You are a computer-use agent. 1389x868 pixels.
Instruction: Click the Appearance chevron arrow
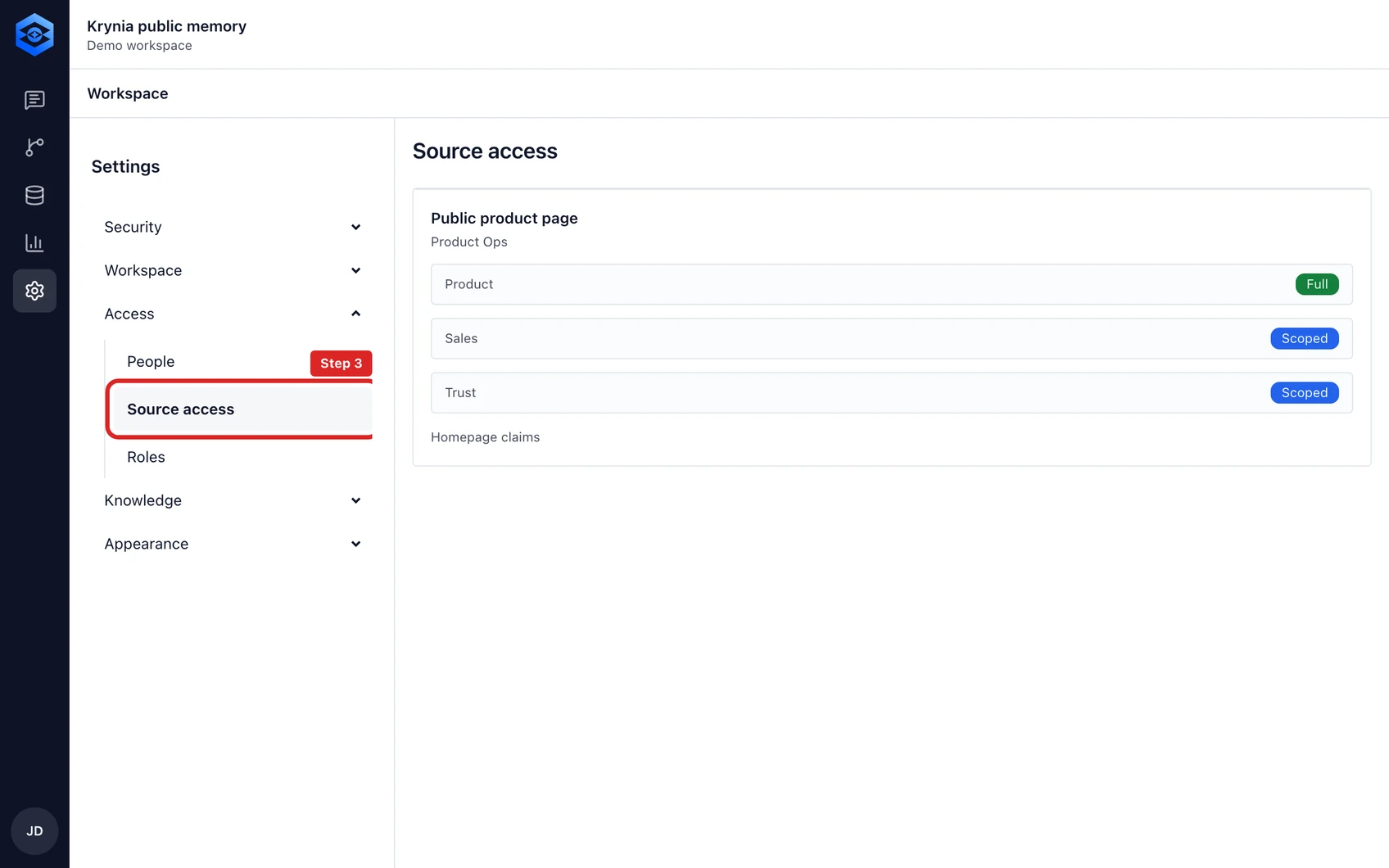(355, 544)
